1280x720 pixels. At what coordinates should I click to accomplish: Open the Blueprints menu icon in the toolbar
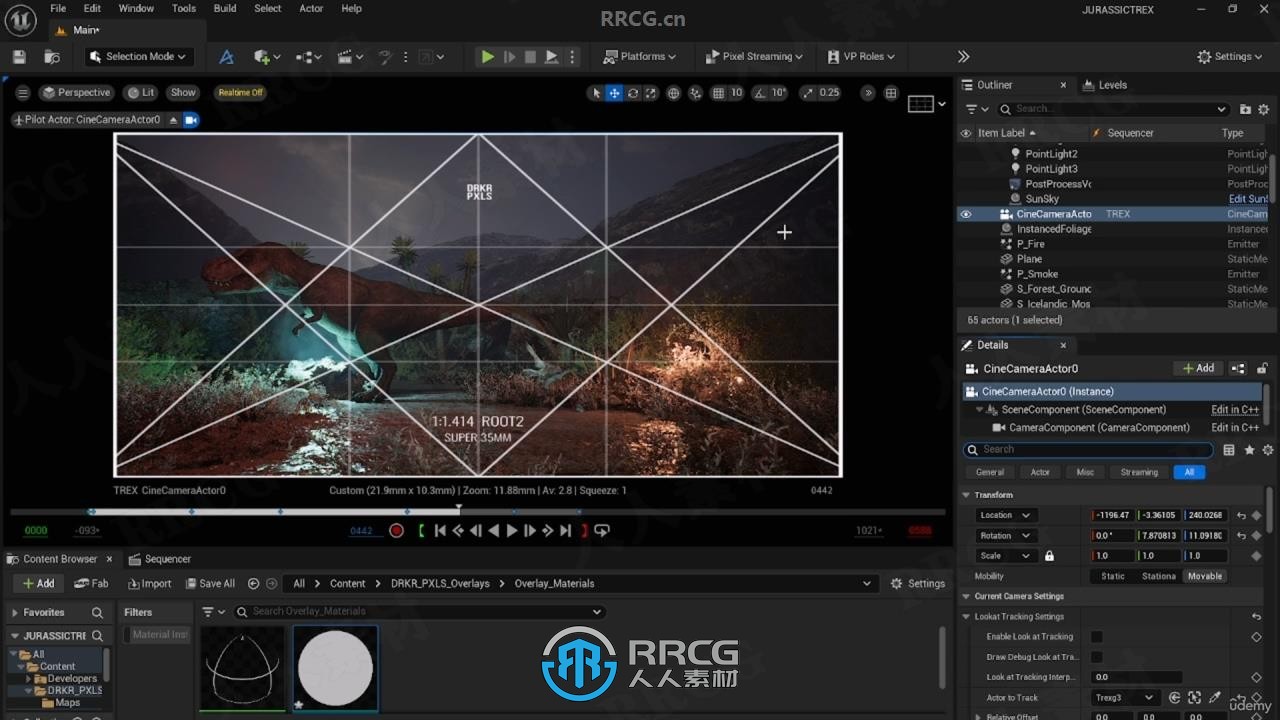coord(306,57)
